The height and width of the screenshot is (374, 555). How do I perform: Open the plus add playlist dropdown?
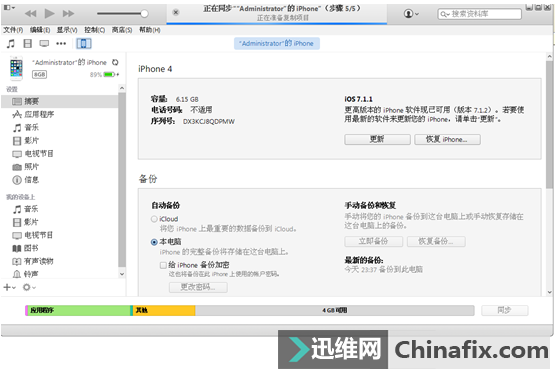[10, 287]
